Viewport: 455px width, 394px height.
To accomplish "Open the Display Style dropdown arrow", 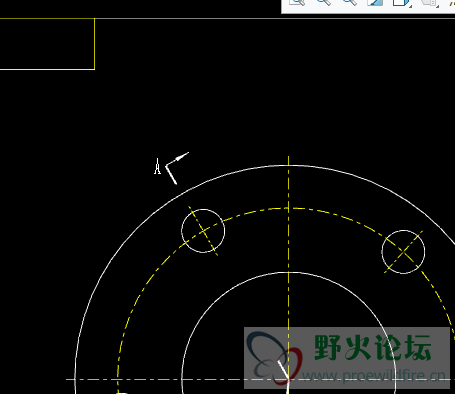I will [410, 6].
